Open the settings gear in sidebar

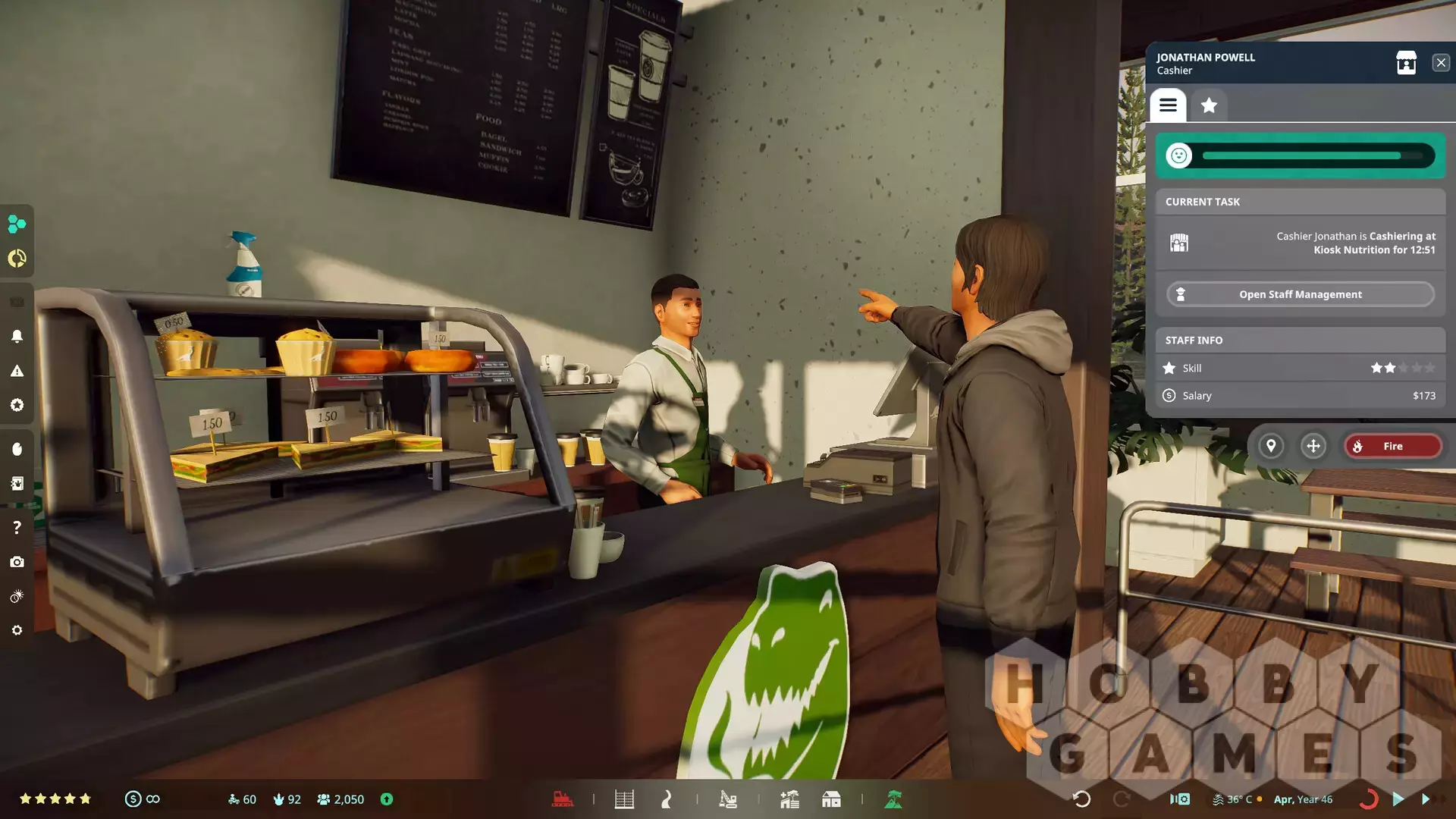pyautogui.click(x=17, y=630)
